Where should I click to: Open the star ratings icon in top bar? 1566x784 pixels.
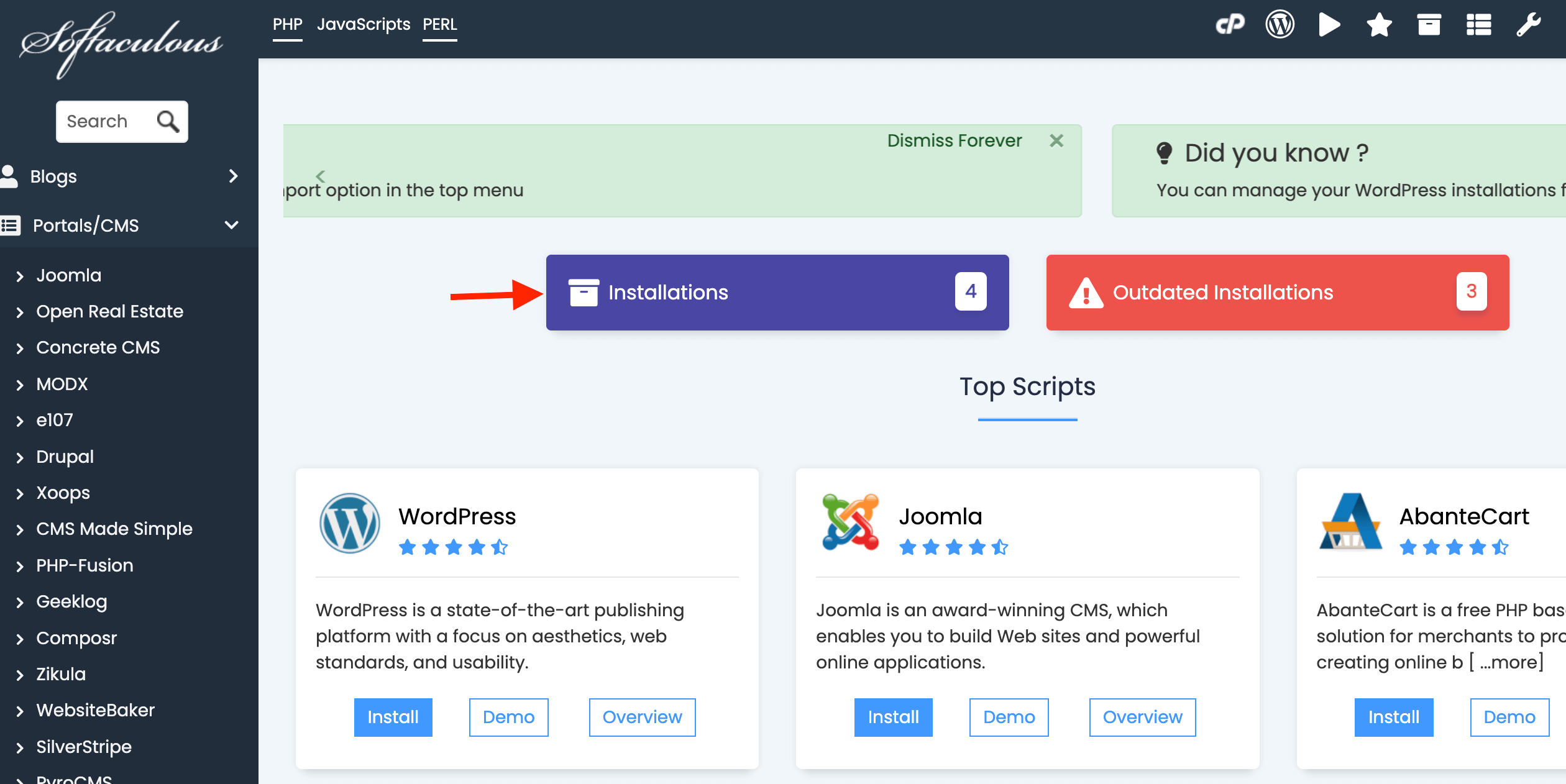1379,25
